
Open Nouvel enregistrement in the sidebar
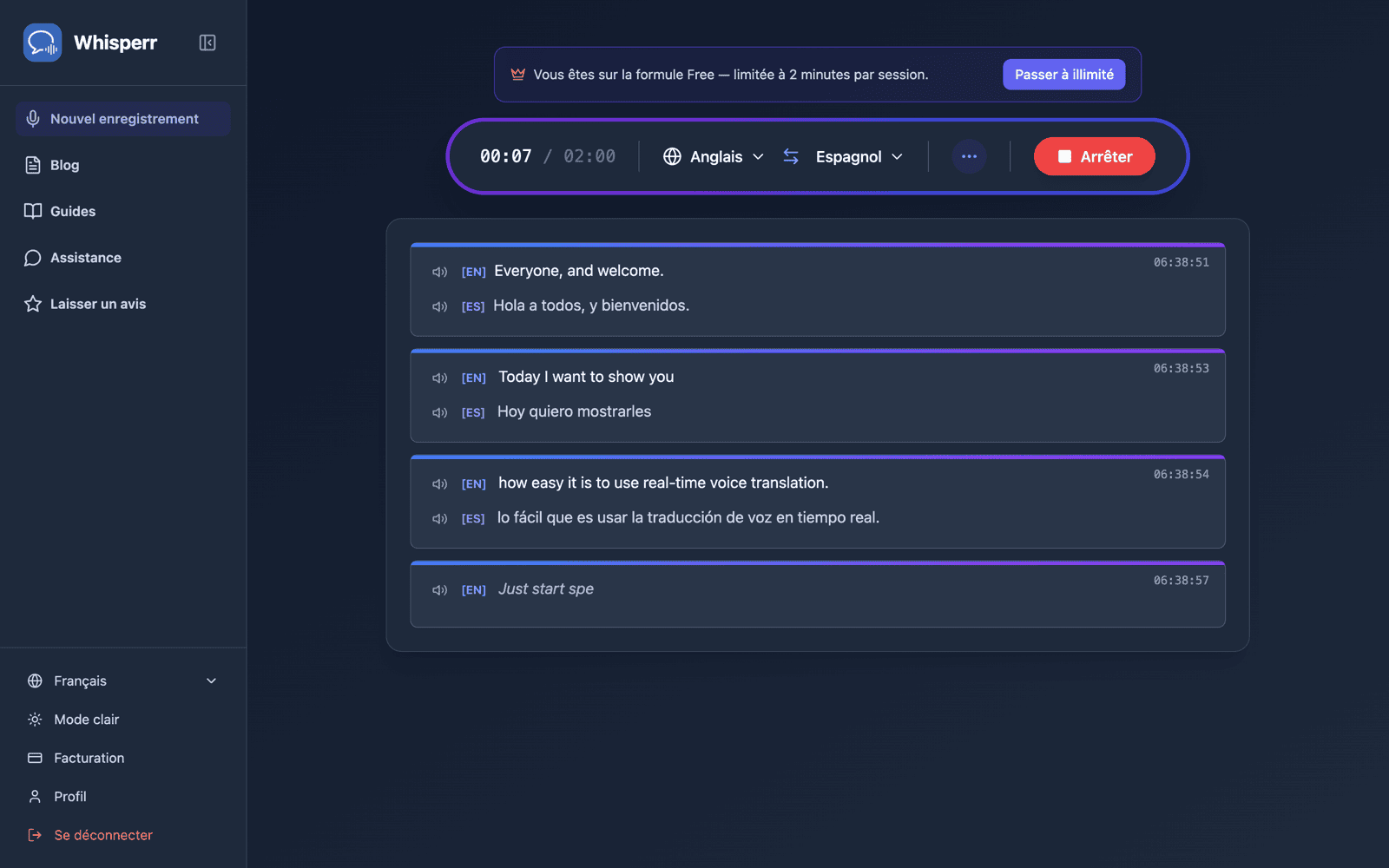point(122,119)
